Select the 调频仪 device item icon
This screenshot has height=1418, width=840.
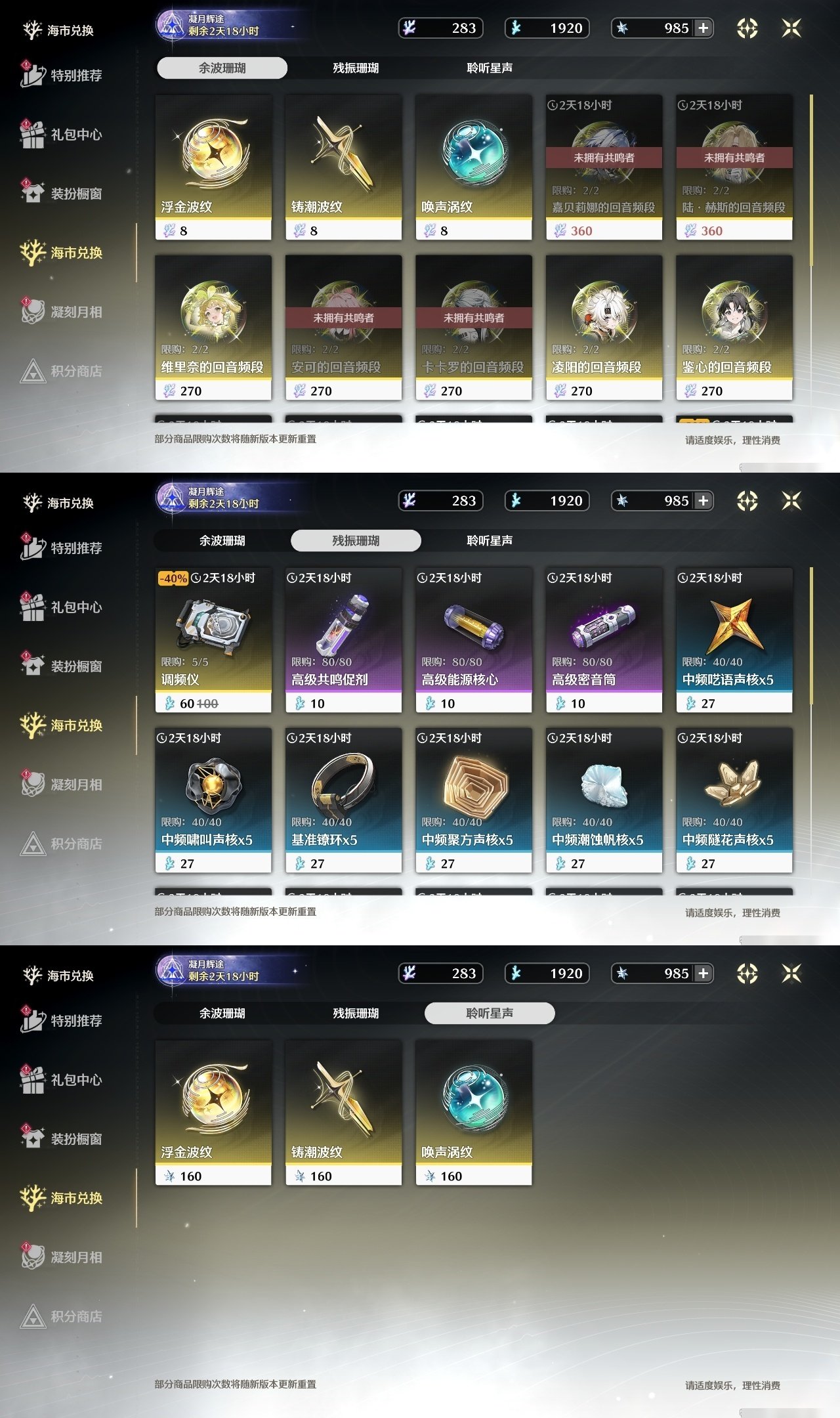pyautogui.click(x=213, y=624)
